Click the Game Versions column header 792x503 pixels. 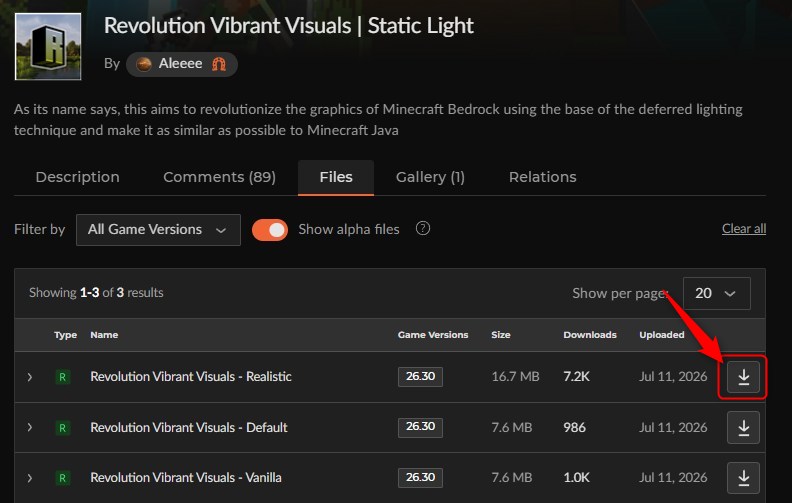point(433,335)
